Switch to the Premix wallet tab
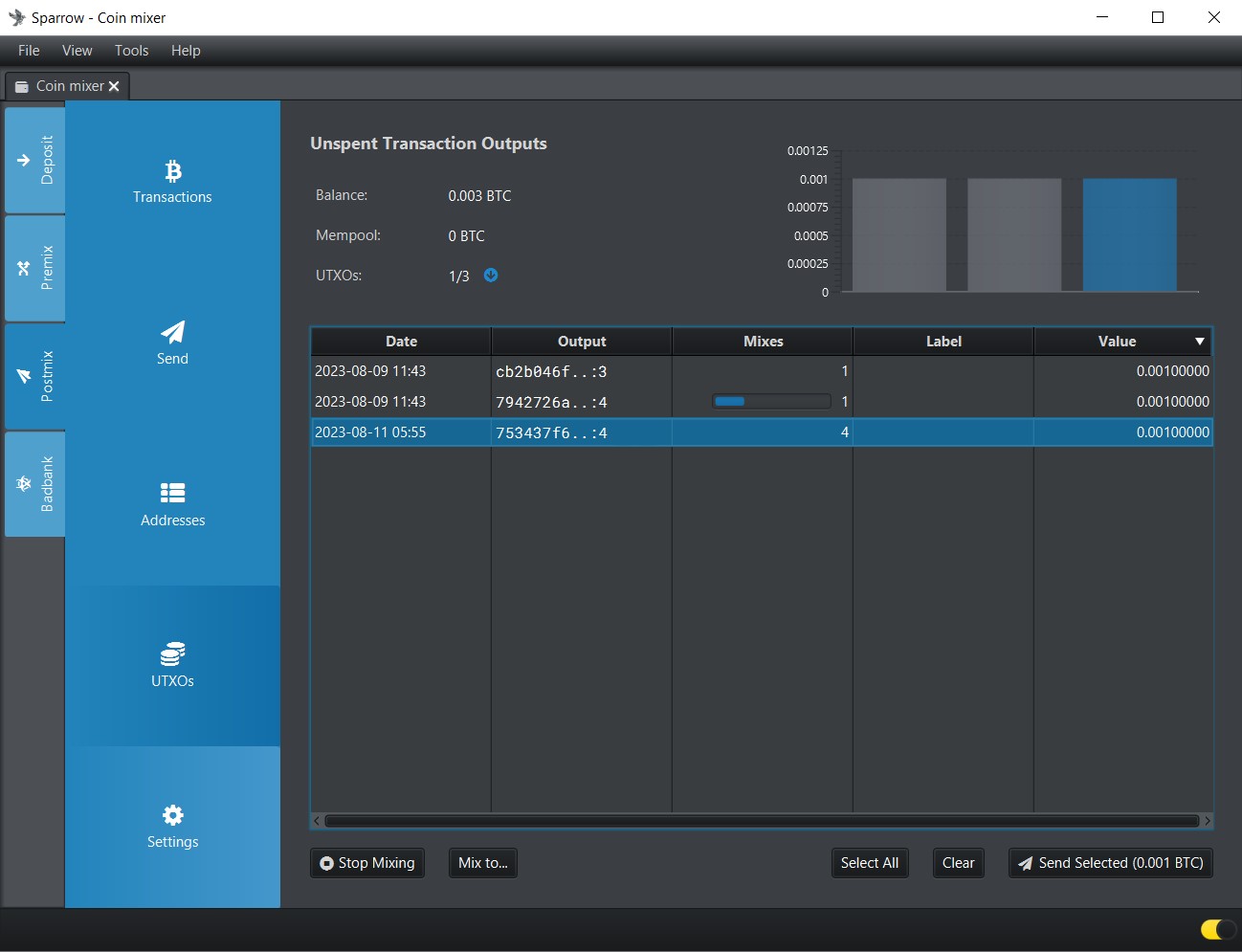Viewport: 1242px width, 952px height. pyautogui.click(x=35, y=268)
